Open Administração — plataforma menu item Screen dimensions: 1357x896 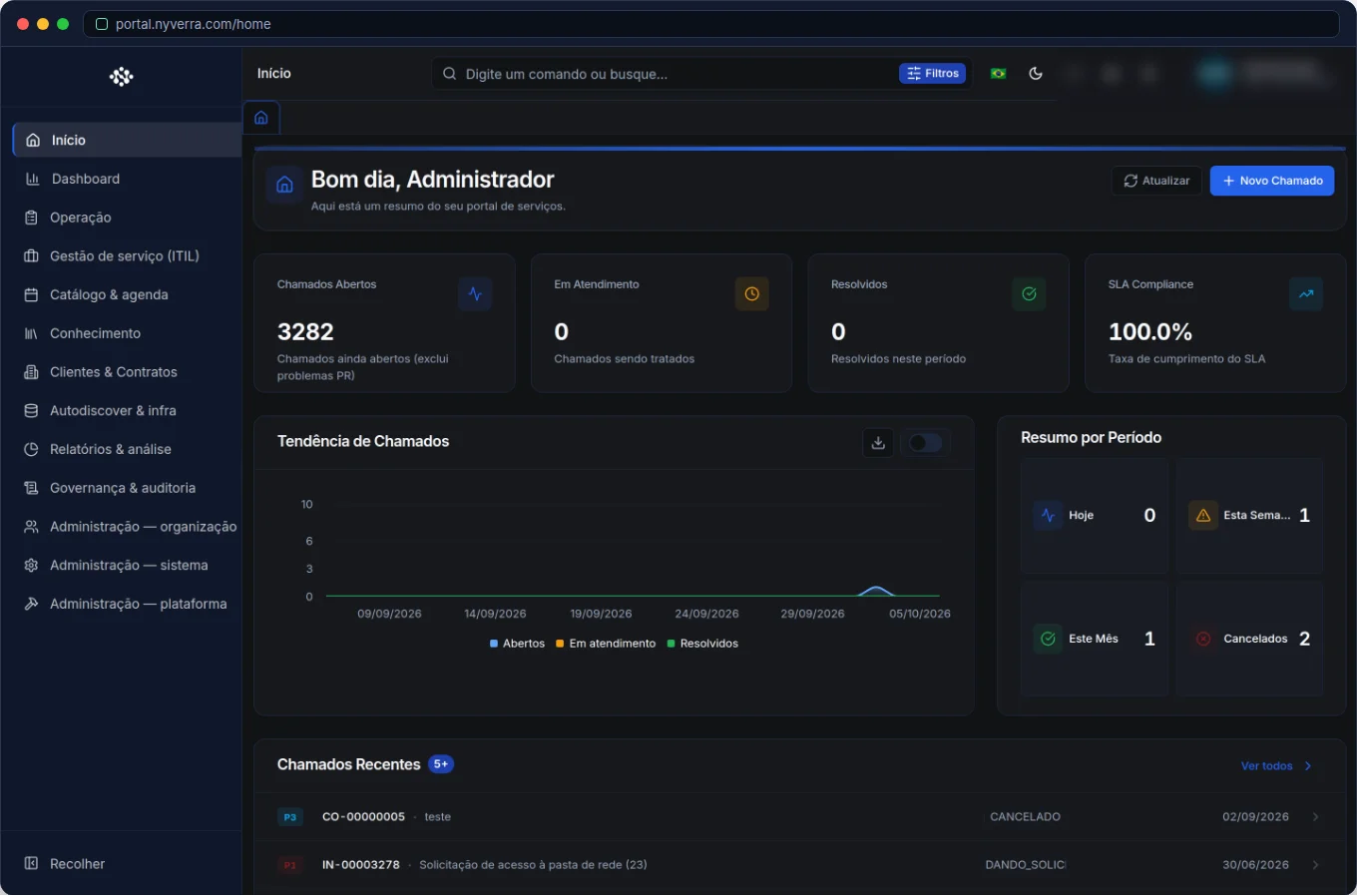[127, 605]
